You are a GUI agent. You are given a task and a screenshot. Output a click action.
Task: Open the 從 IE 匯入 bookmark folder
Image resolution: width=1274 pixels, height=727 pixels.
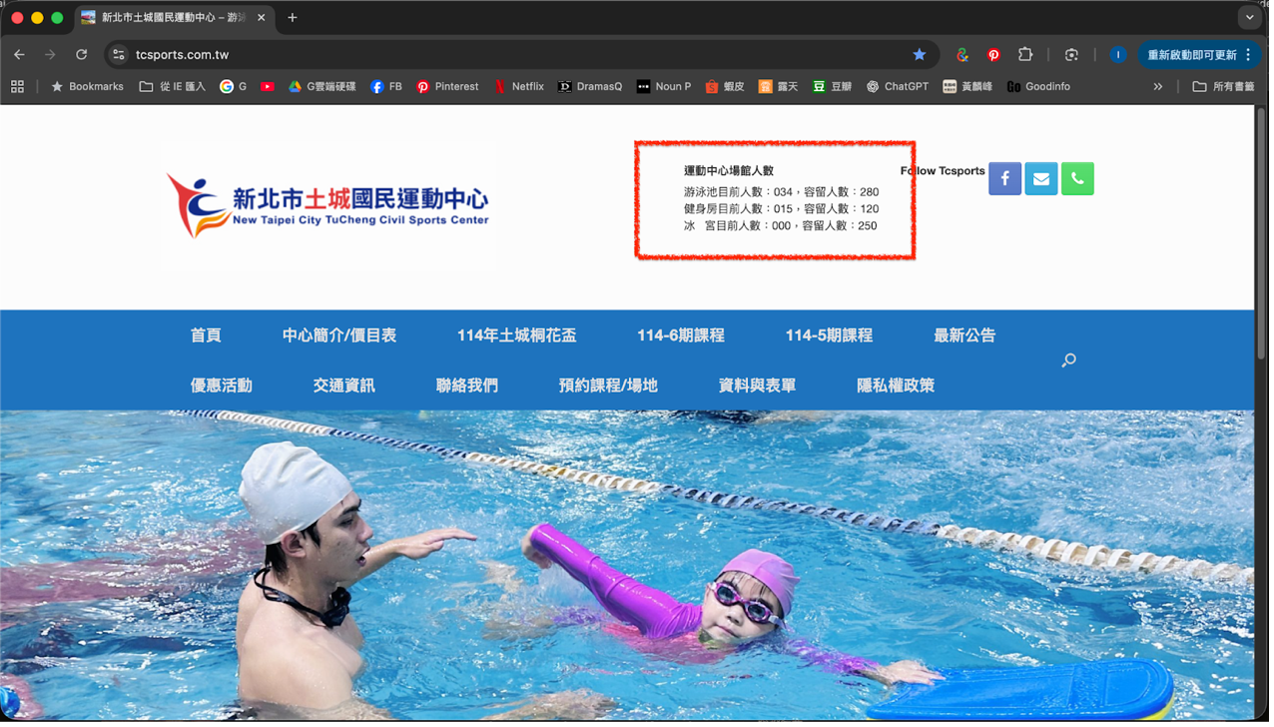click(x=172, y=87)
